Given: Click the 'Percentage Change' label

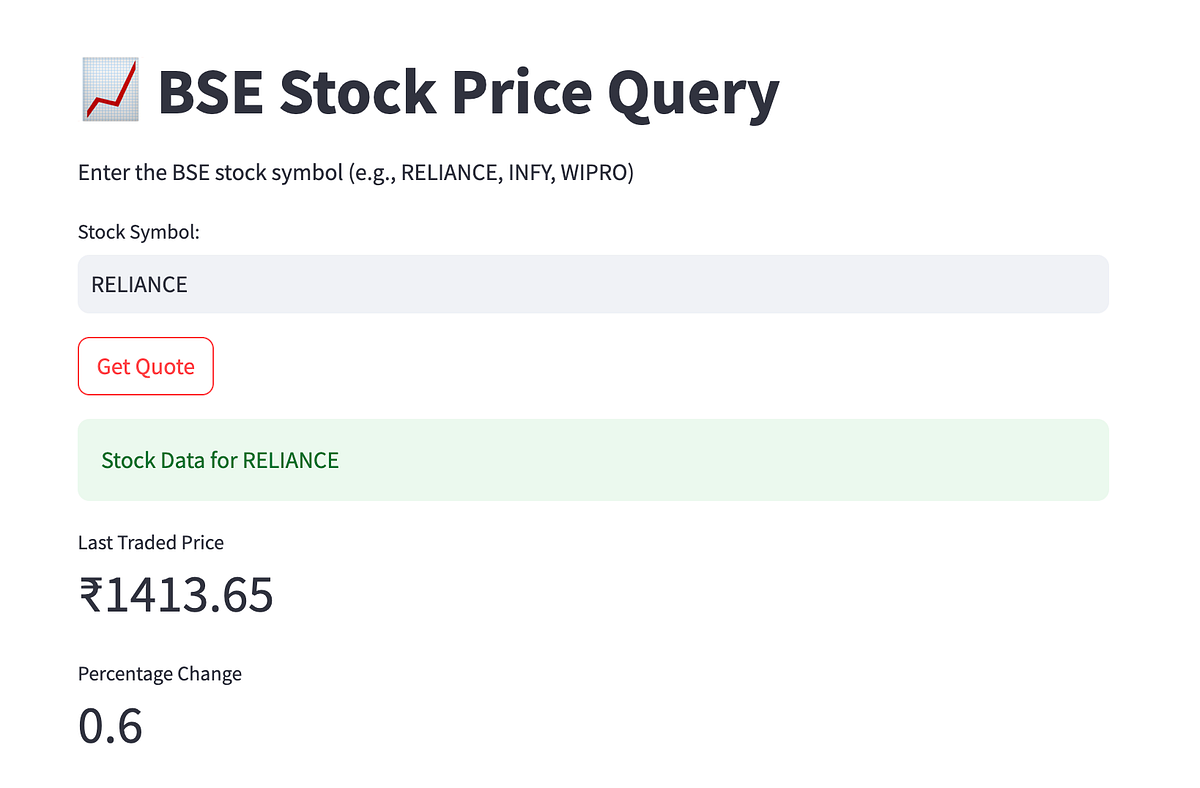Looking at the screenshot, I should pos(160,674).
